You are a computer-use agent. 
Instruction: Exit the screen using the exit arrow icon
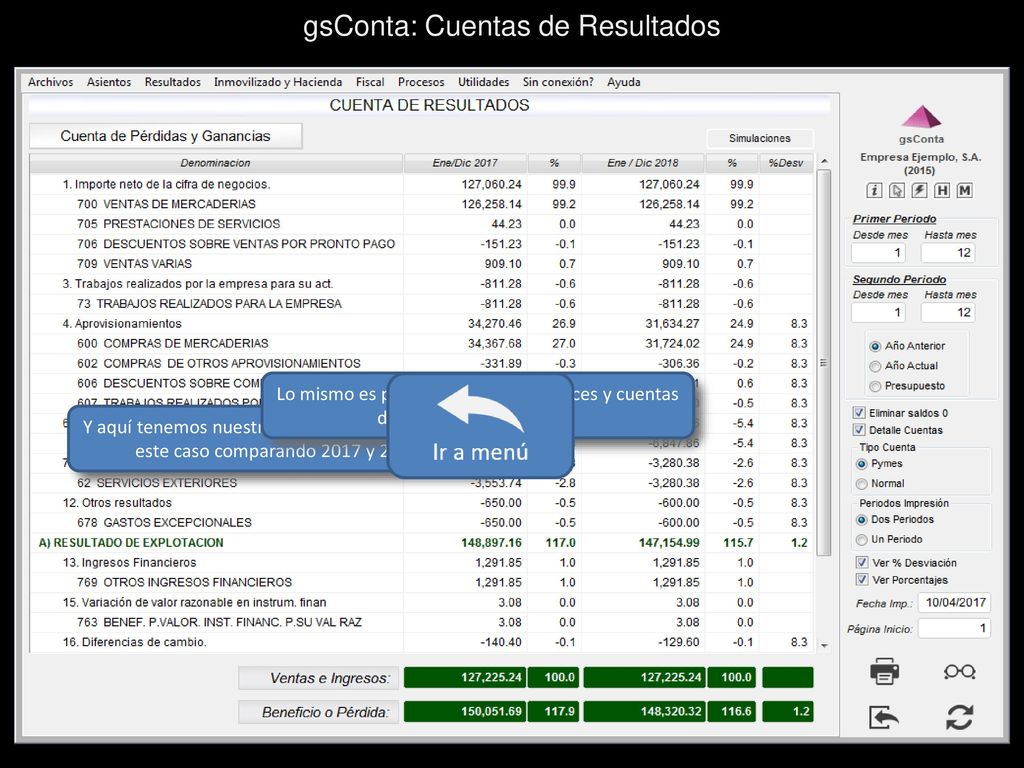coord(884,716)
